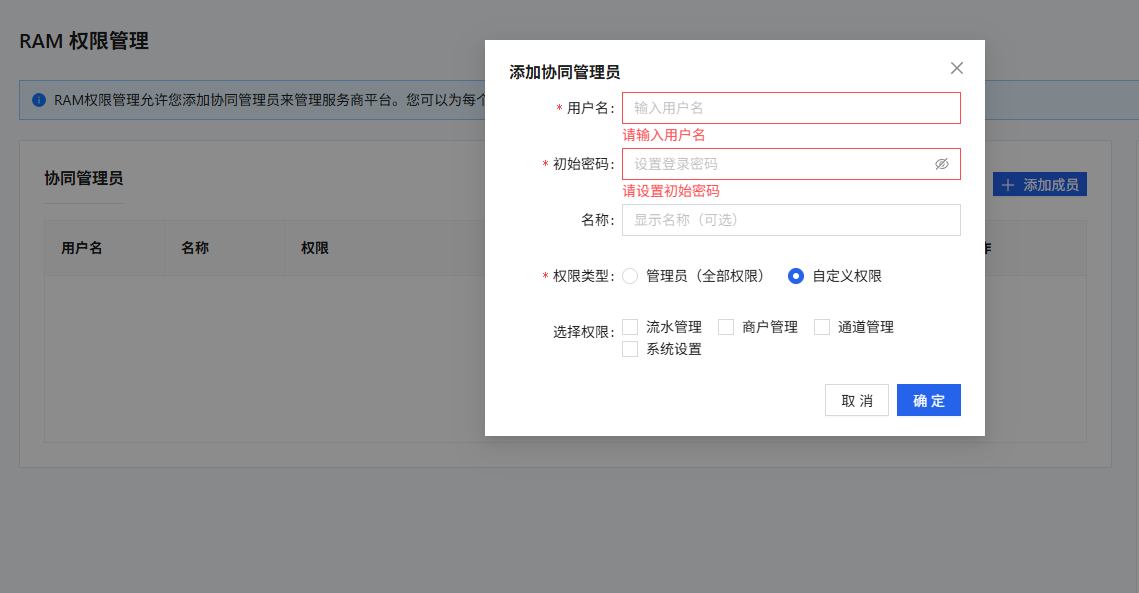Click the 初始密码 password field
Image resolution: width=1139 pixels, height=593 pixels.
coord(780,164)
